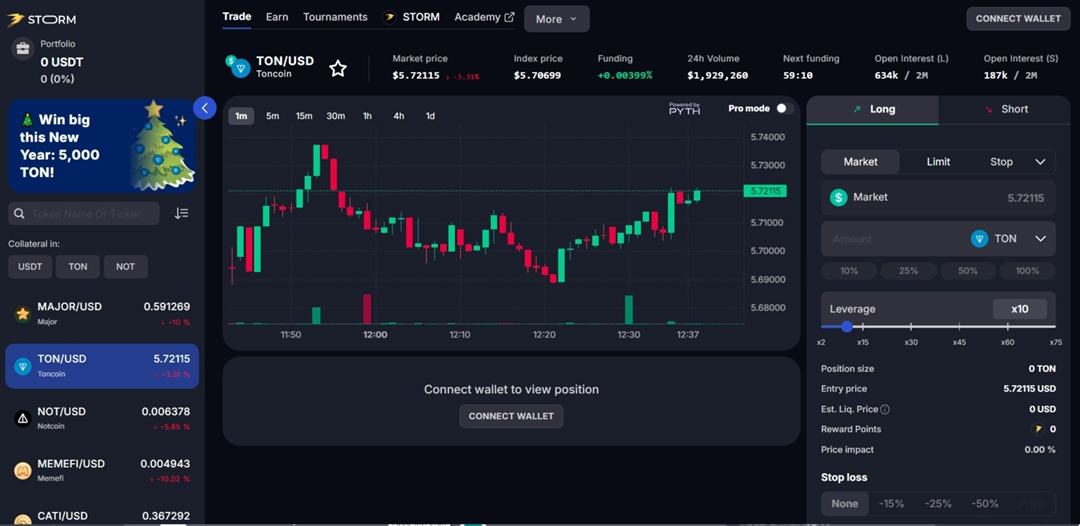Click the Market dollar sign icon

(x=838, y=198)
